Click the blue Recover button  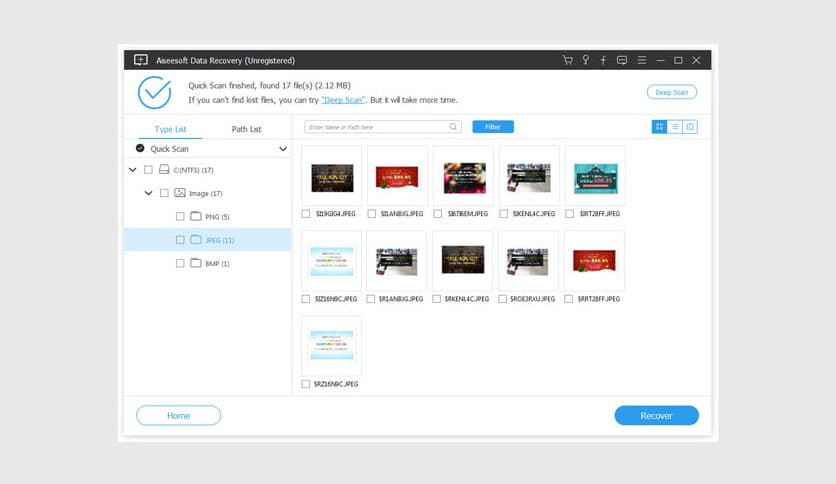[656, 415]
